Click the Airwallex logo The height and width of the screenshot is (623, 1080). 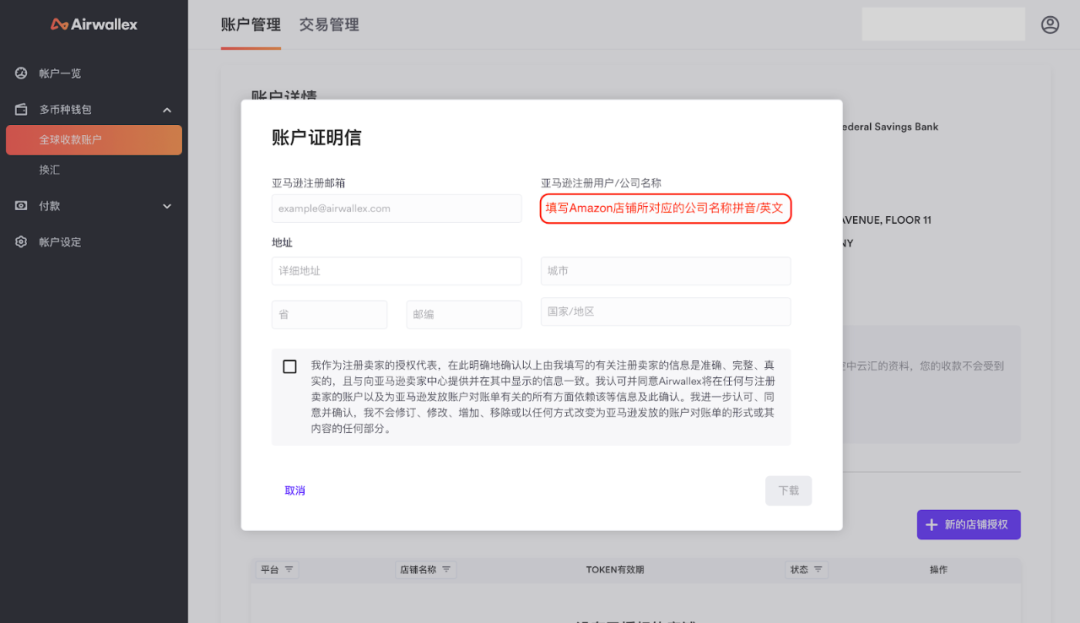pos(93,23)
